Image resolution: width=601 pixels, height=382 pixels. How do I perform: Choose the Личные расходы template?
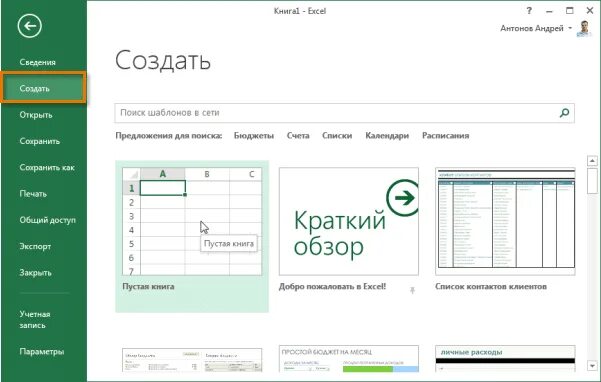(x=505, y=359)
